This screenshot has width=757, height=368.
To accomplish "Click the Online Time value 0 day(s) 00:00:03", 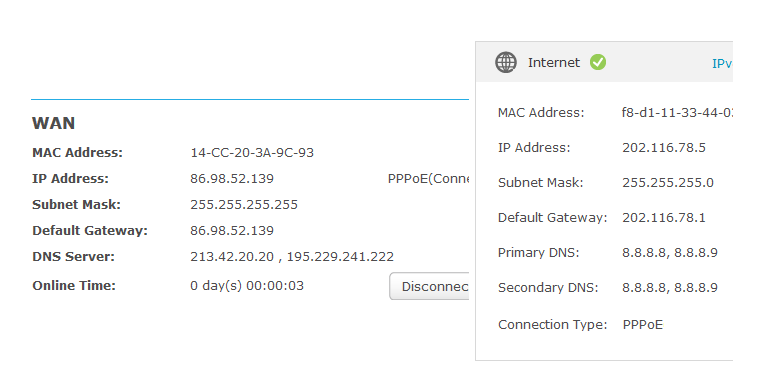I will (247, 285).
